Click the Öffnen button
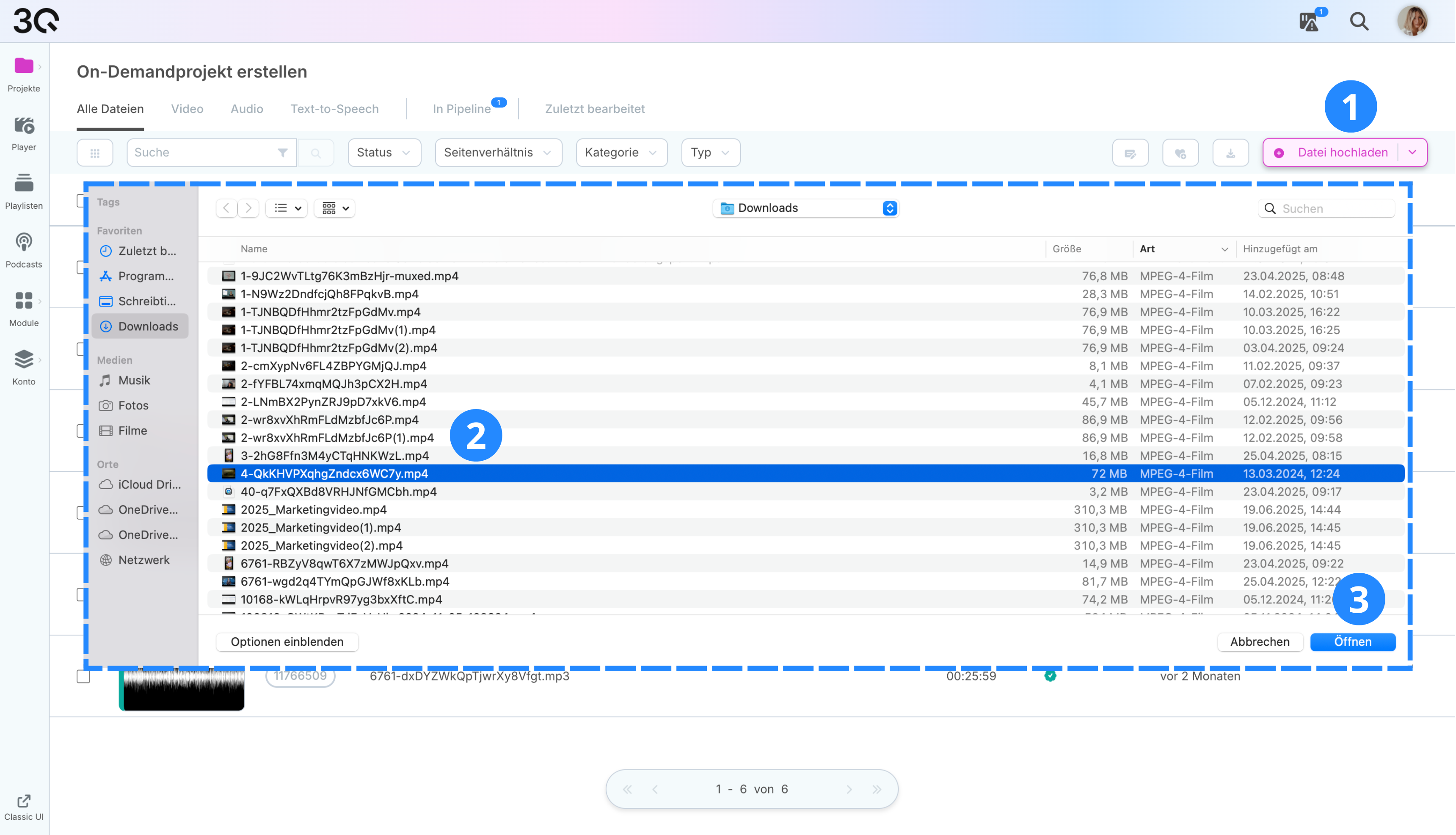 pos(1353,642)
